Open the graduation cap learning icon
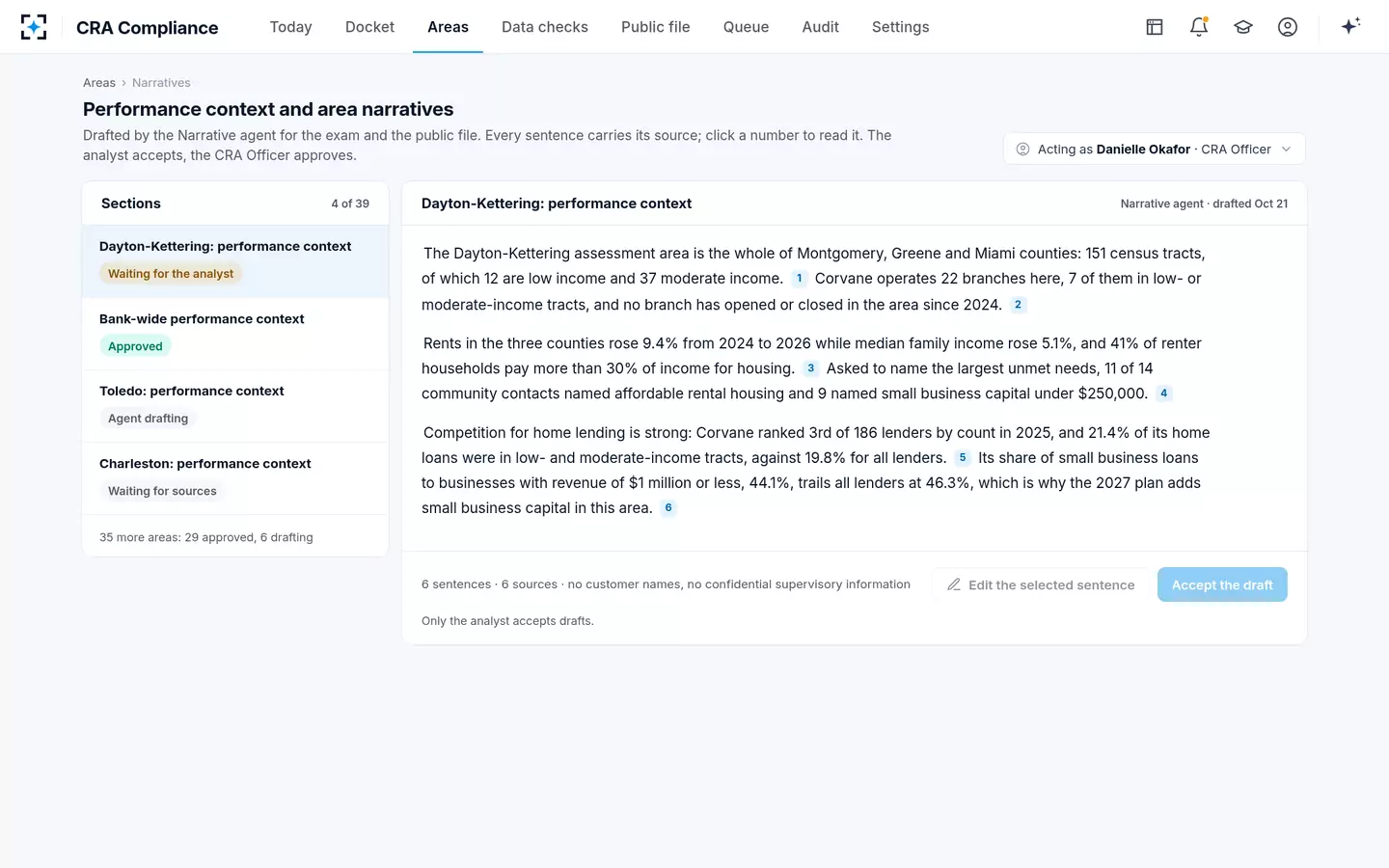This screenshot has height=868, width=1389. tap(1243, 27)
